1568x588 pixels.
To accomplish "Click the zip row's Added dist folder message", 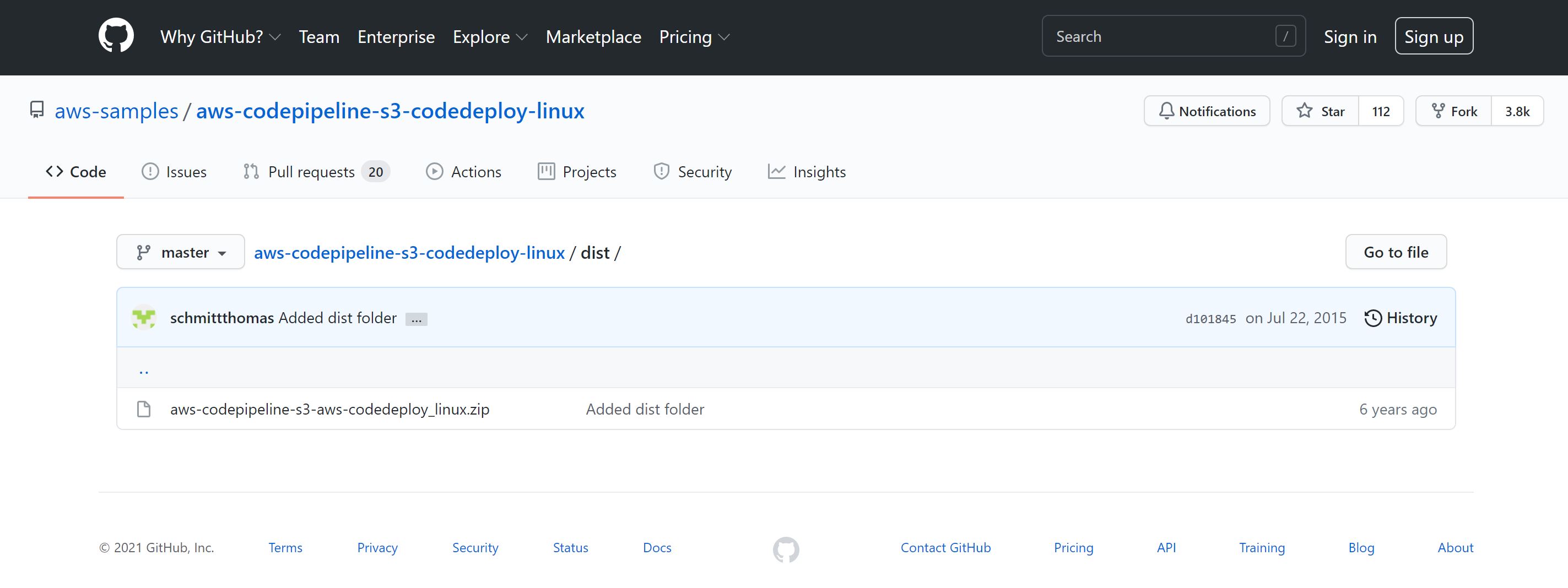I will tap(645, 409).
